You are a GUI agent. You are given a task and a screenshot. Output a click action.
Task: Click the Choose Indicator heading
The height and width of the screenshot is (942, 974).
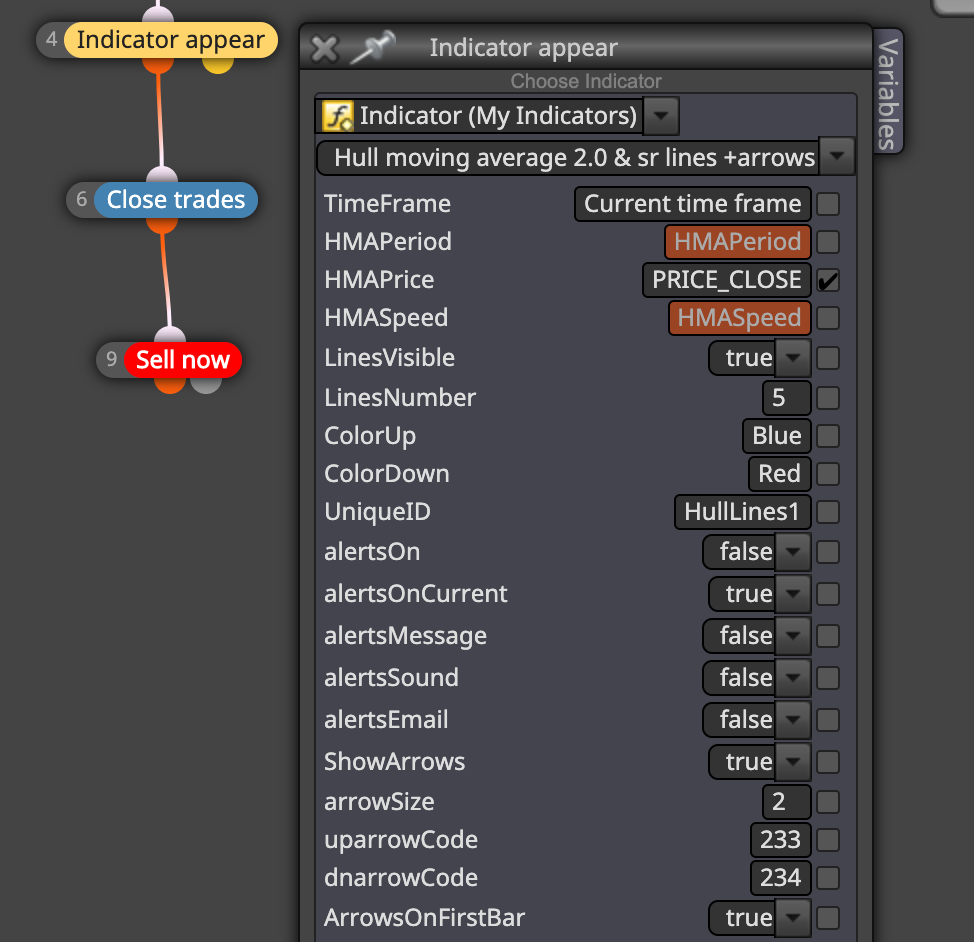coord(586,81)
